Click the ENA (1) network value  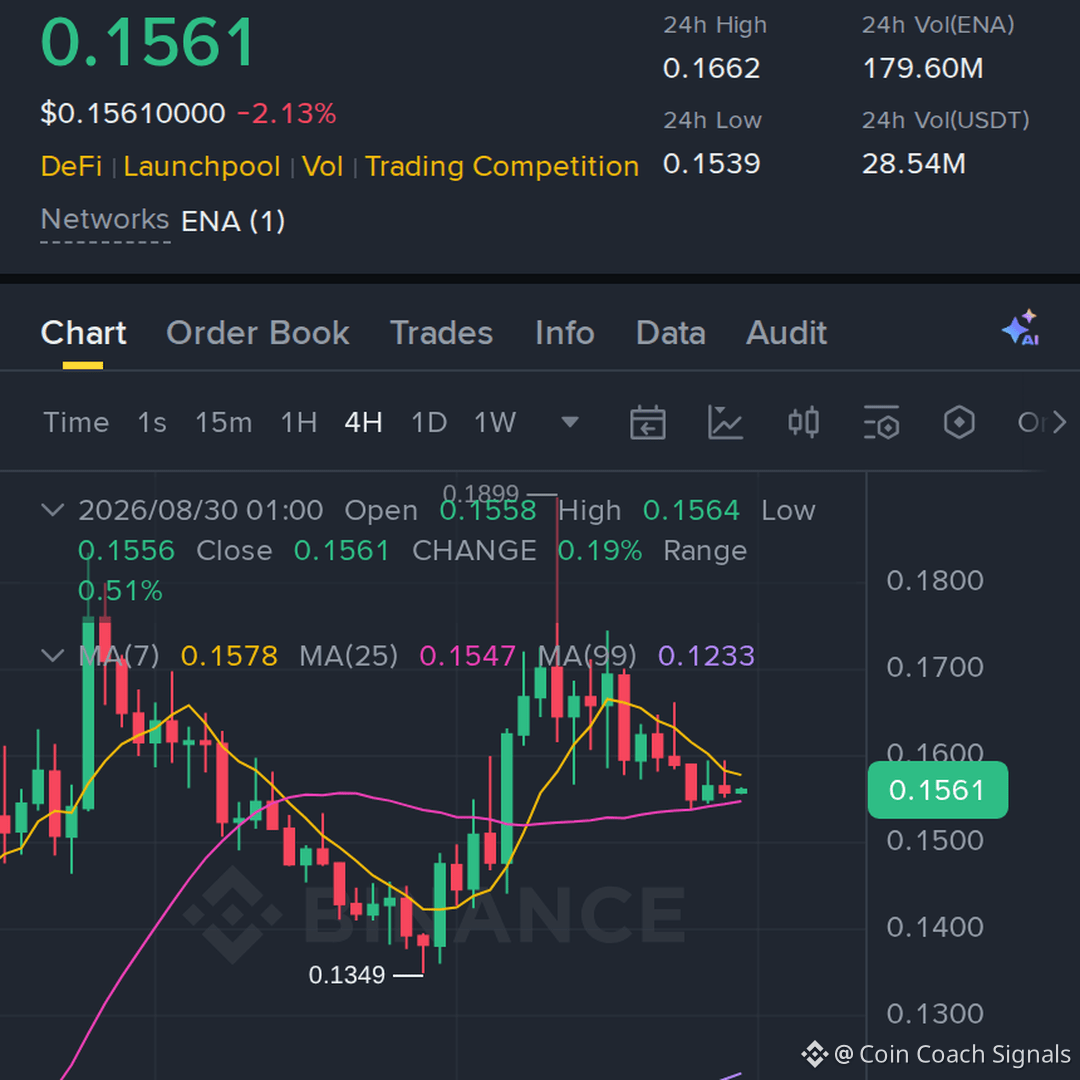pyautogui.click(x=233, y=221)
